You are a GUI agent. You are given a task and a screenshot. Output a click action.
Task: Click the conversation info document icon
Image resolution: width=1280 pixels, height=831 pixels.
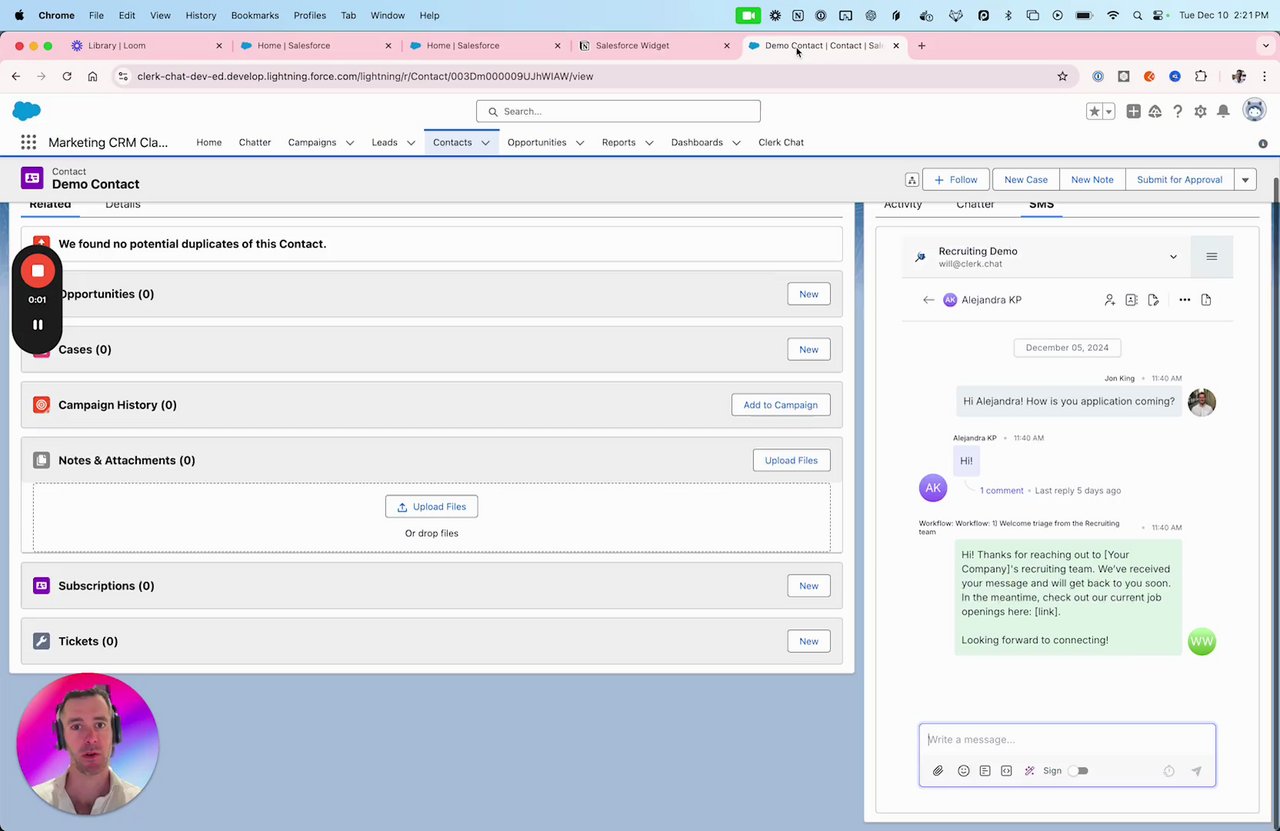click(1206, 300)
